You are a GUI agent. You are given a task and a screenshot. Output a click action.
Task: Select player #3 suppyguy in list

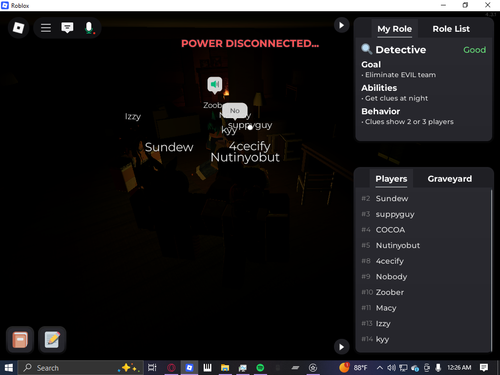[423, 214]
